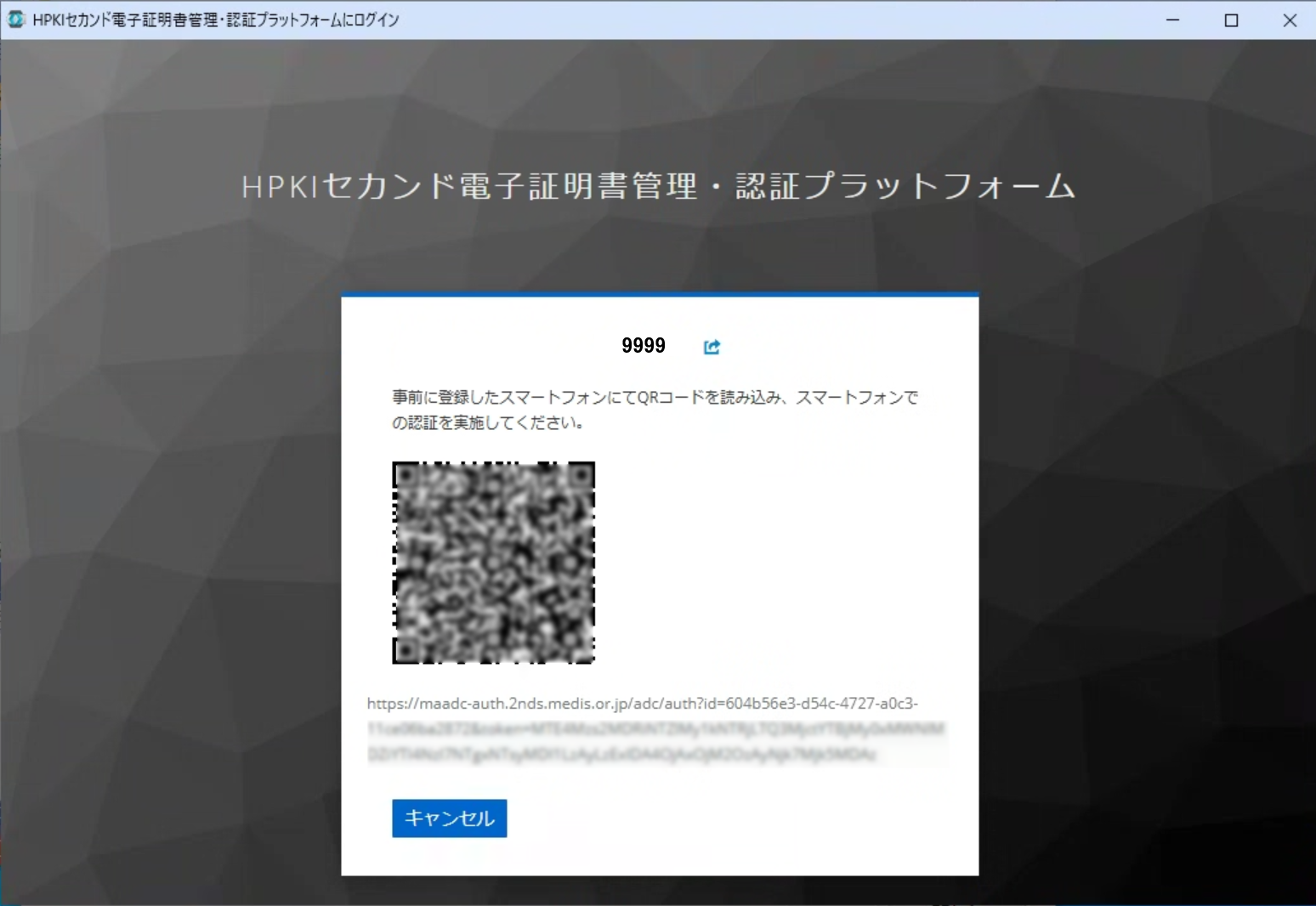Click empty white area right of QR code
This screenshot has height=906, width=1316.
(x=782, y=561)
